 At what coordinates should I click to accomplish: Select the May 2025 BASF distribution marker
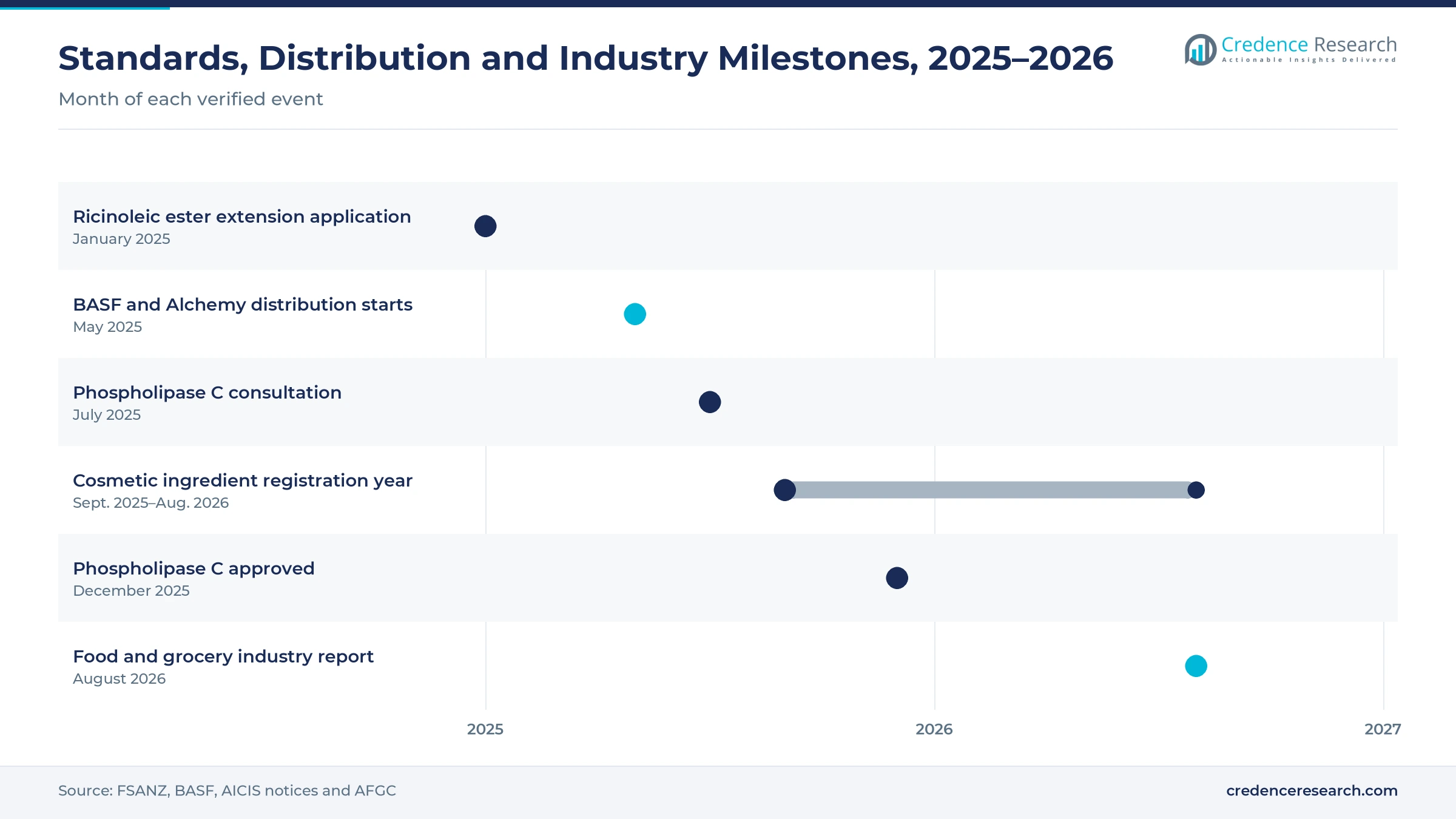click(635, 314)
